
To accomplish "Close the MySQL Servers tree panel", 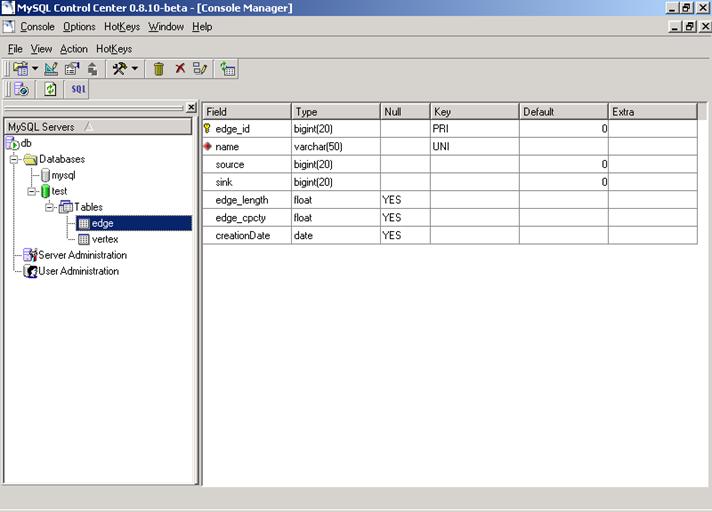I will [192, 107].
